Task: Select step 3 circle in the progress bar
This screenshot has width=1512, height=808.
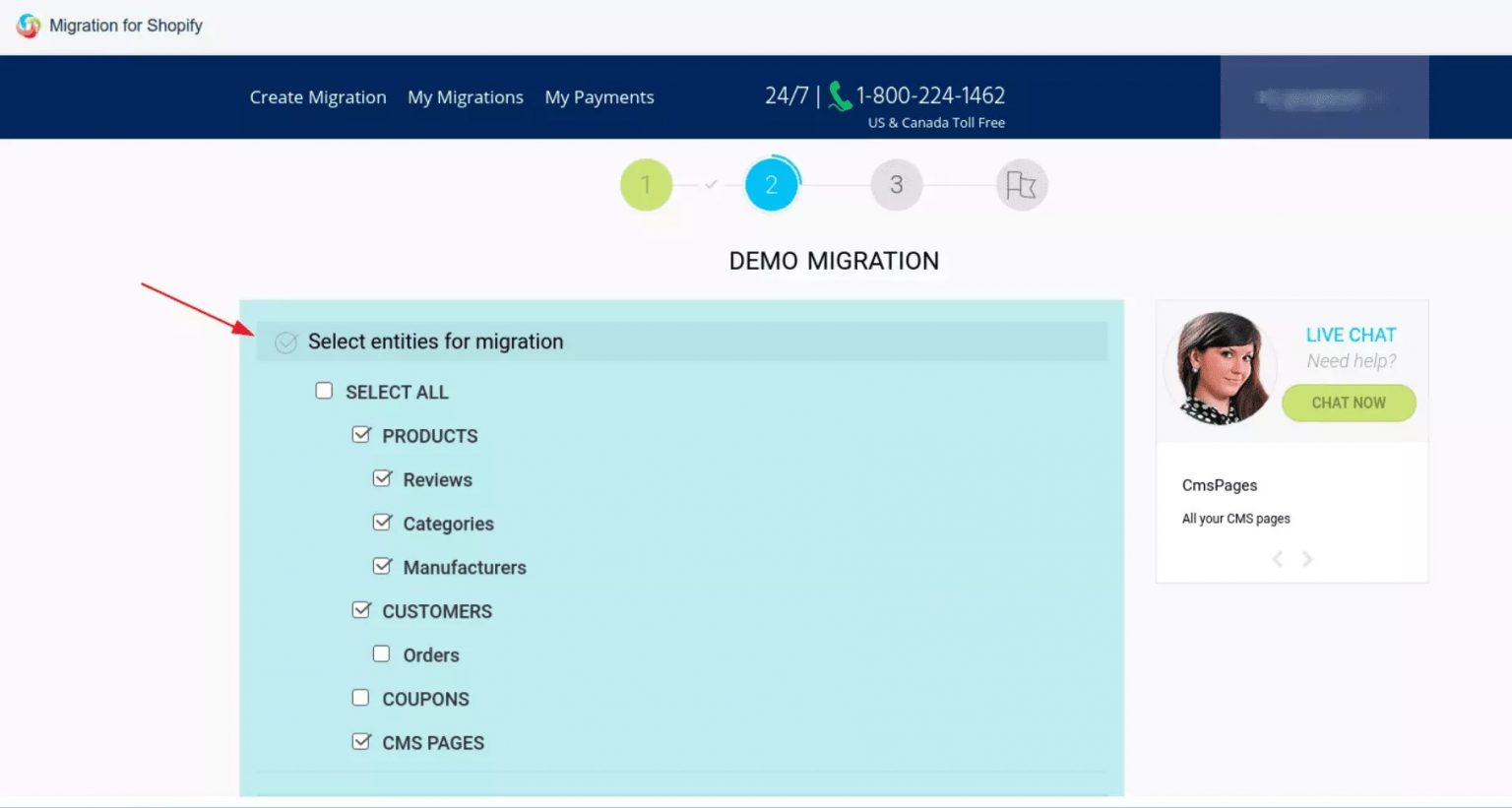Action: (x=896, y=184)
